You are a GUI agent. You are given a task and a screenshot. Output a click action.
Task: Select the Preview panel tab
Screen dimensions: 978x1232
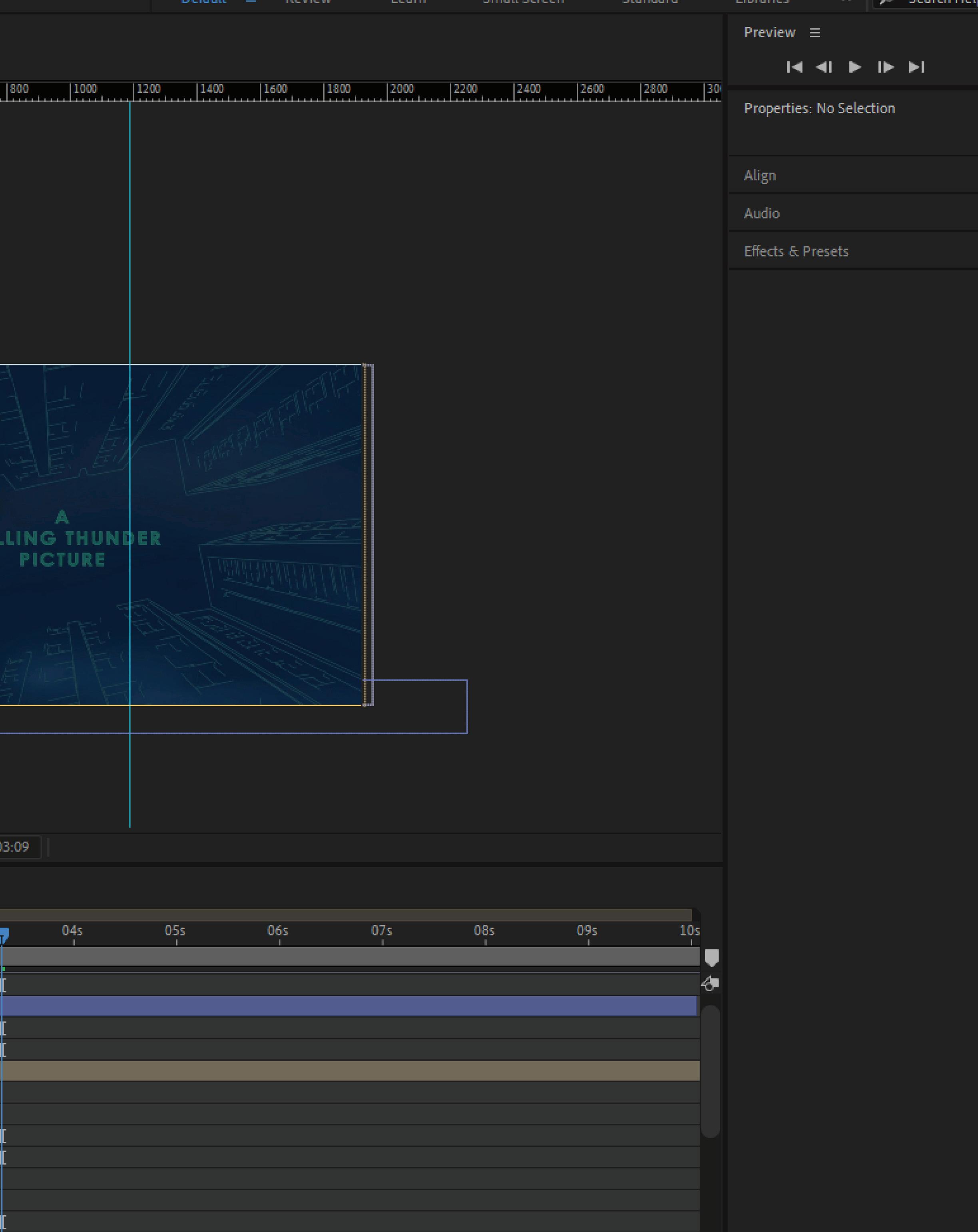coord(769,33)
